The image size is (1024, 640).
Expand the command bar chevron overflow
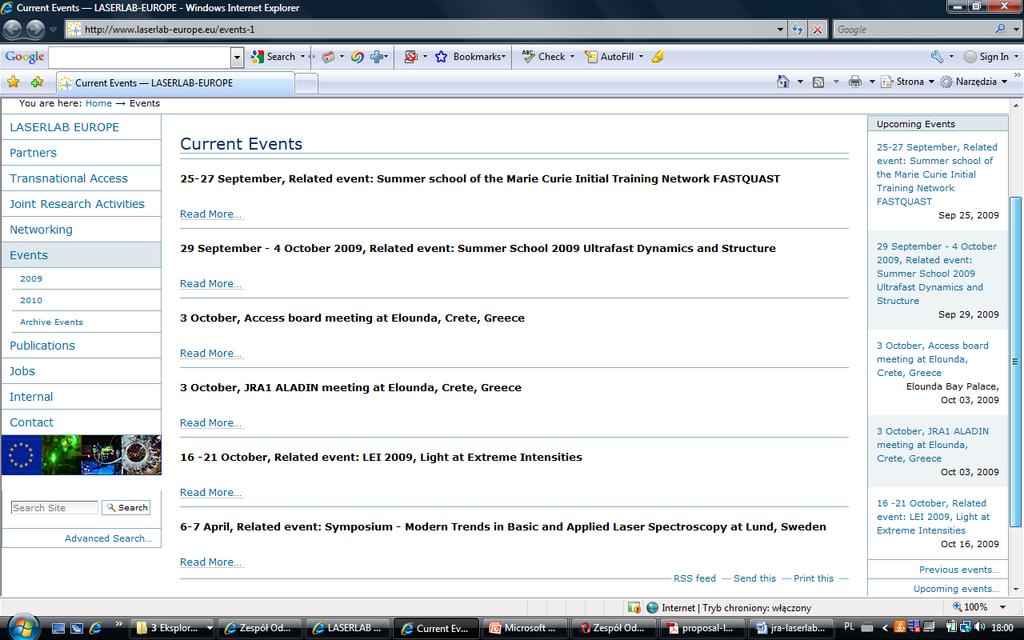click(x=1017, y=75)
